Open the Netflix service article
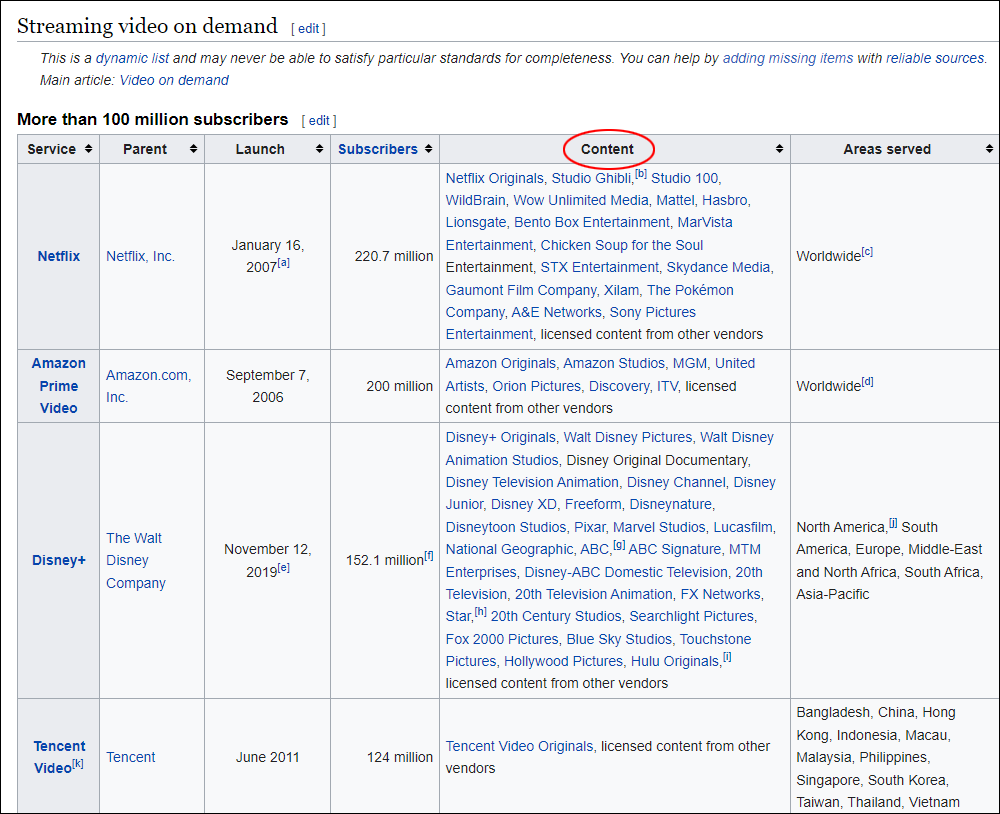The image size is (1000, 814). (x=59, y=256)
